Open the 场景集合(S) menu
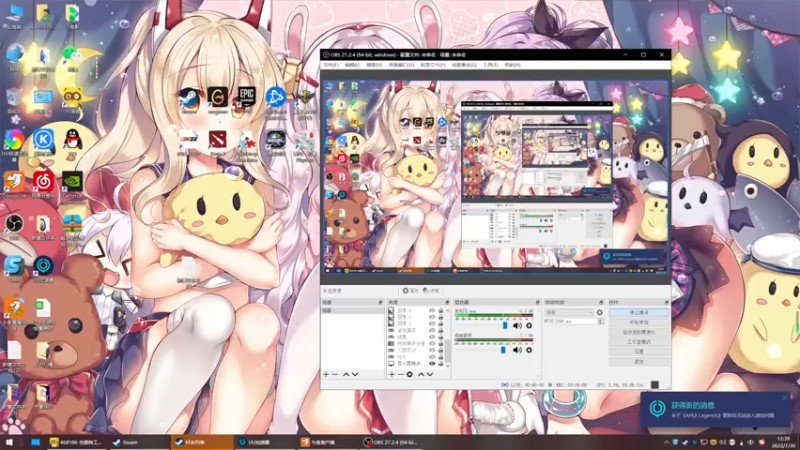 point(464,65)
